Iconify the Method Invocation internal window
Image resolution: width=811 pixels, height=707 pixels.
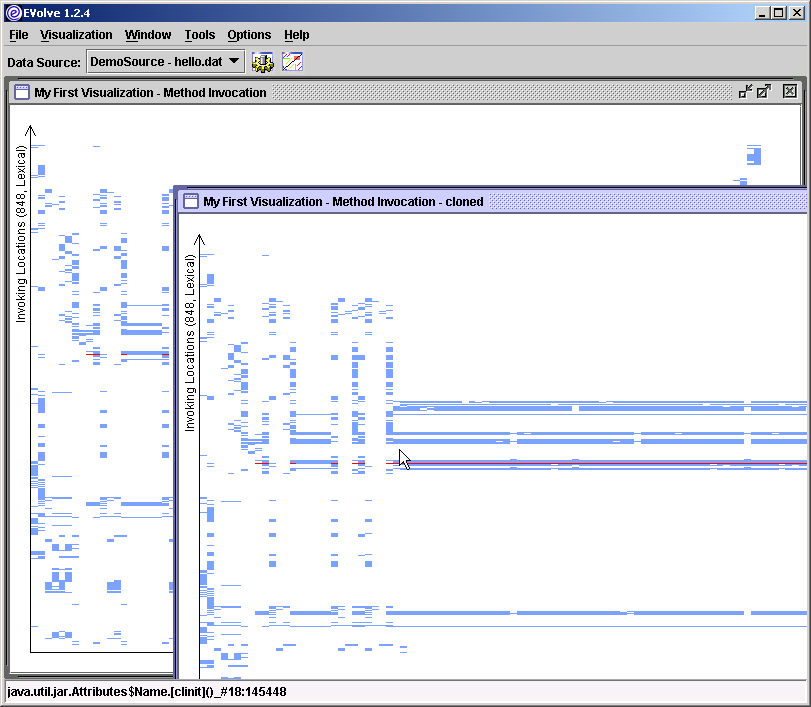[x=745, y=92]
